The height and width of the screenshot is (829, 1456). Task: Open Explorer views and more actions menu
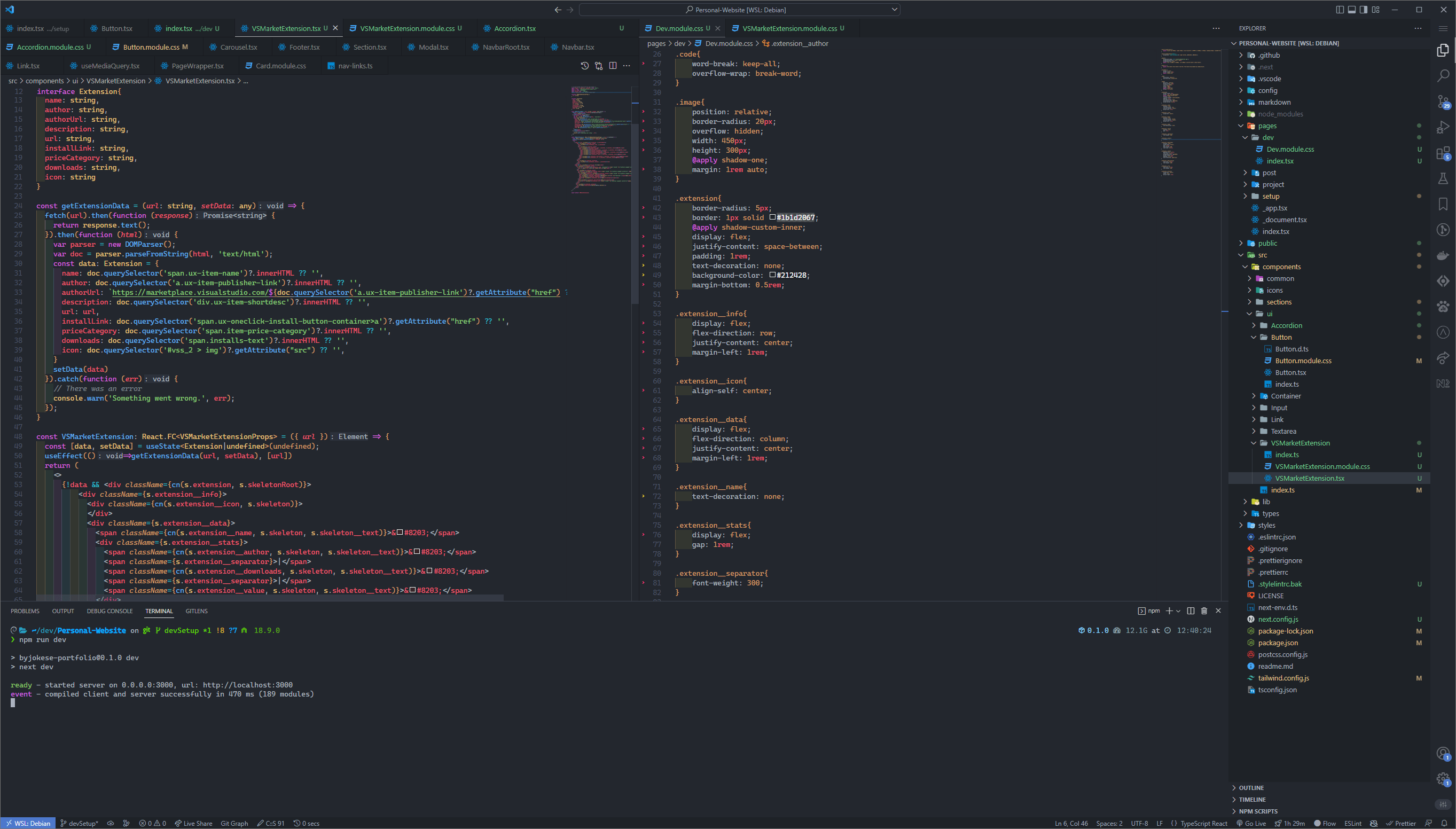[x=1418, y=28]
